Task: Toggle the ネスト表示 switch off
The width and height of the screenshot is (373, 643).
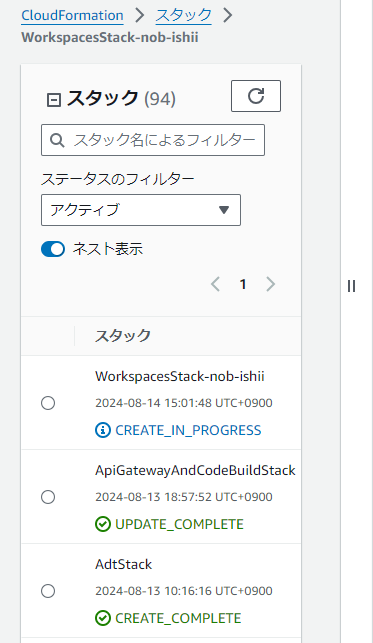Action: coord(53,249)
